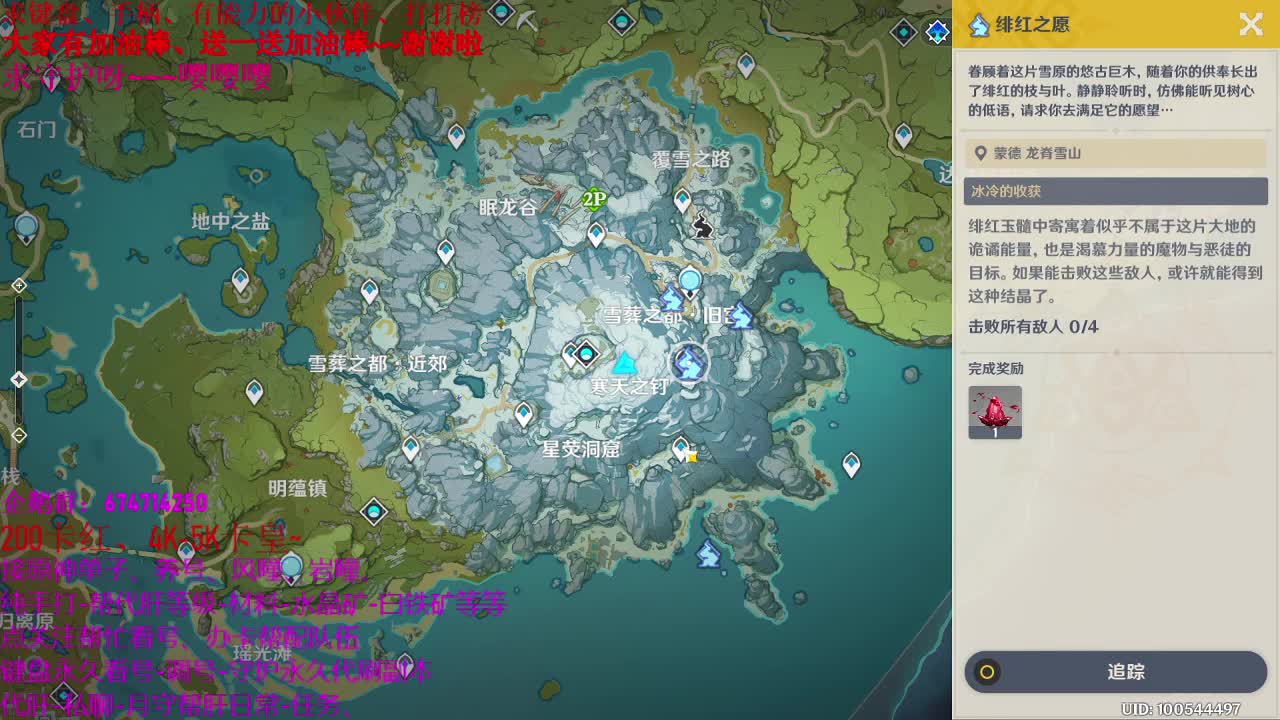Click the teleport waypoint below 地中之盐
The height and width of the screenshot is (720, 1280).
(x=240, y=281)
